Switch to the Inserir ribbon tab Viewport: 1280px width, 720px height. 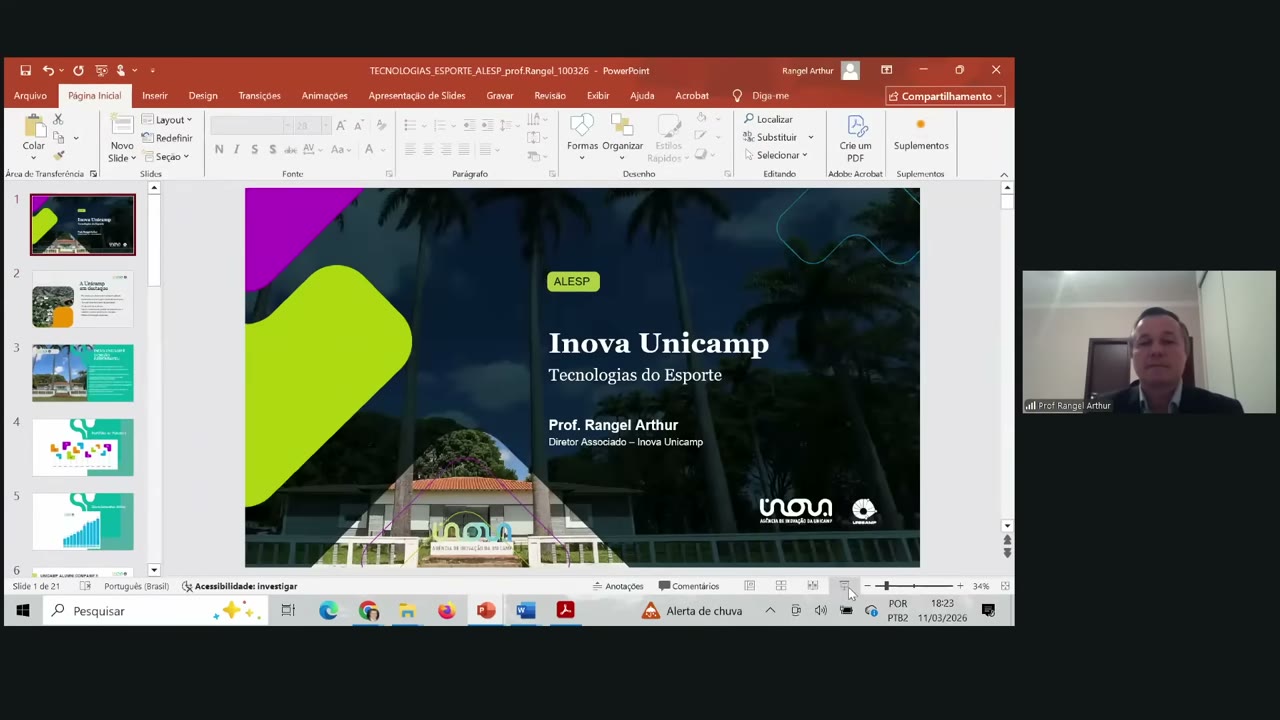coord(155,96)
